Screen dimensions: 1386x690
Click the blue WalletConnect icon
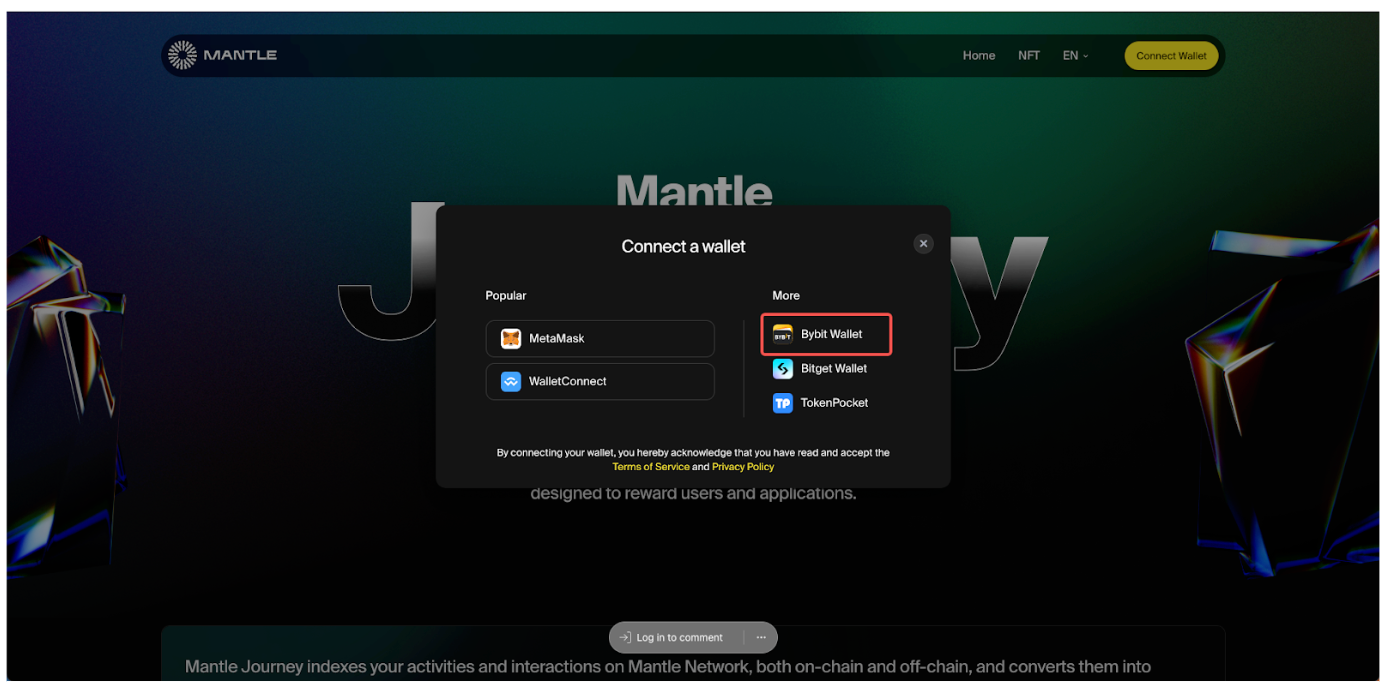511,382
